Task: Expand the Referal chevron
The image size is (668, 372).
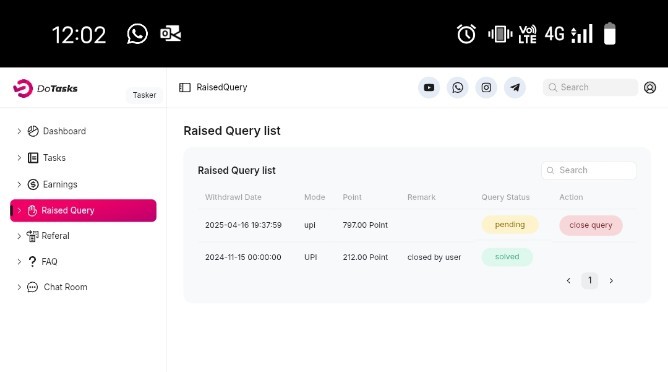Action: tap(19, 236)
